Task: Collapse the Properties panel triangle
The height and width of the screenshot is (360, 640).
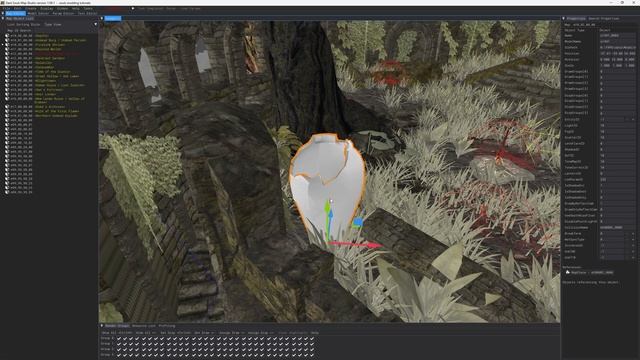Action: pyautogui.click(x=564, y=18)
